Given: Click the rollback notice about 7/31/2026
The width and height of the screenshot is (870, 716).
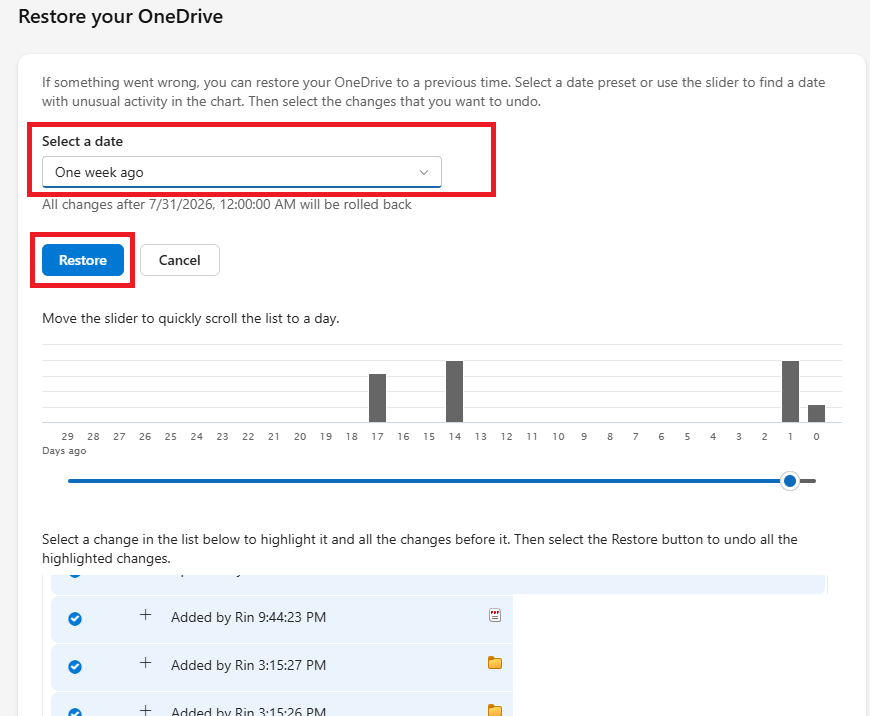Looking at the screenshot, I should (x=226, y=204).
